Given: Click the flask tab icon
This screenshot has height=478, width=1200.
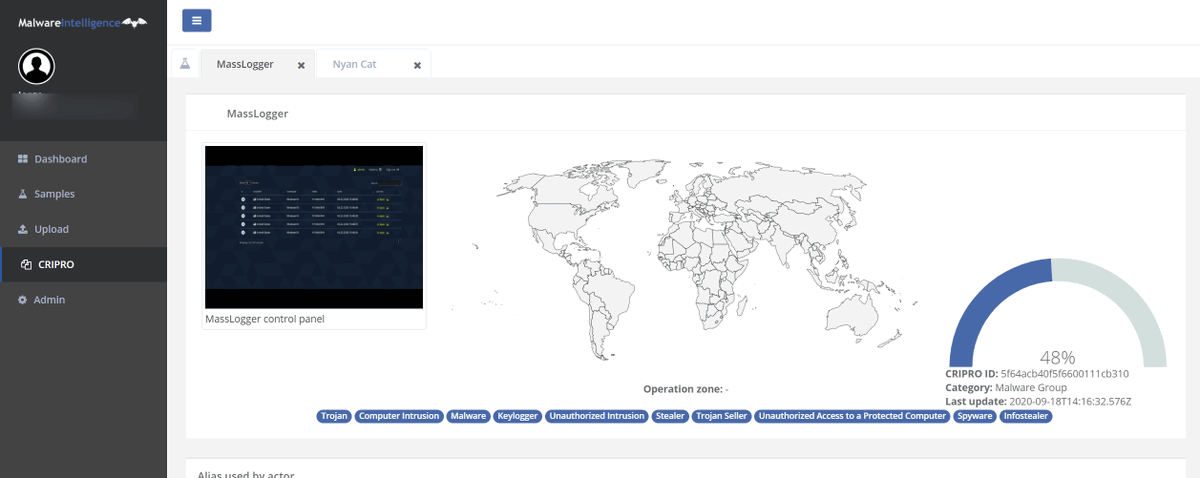Looking at the screenshot, I should pos(185,63).
